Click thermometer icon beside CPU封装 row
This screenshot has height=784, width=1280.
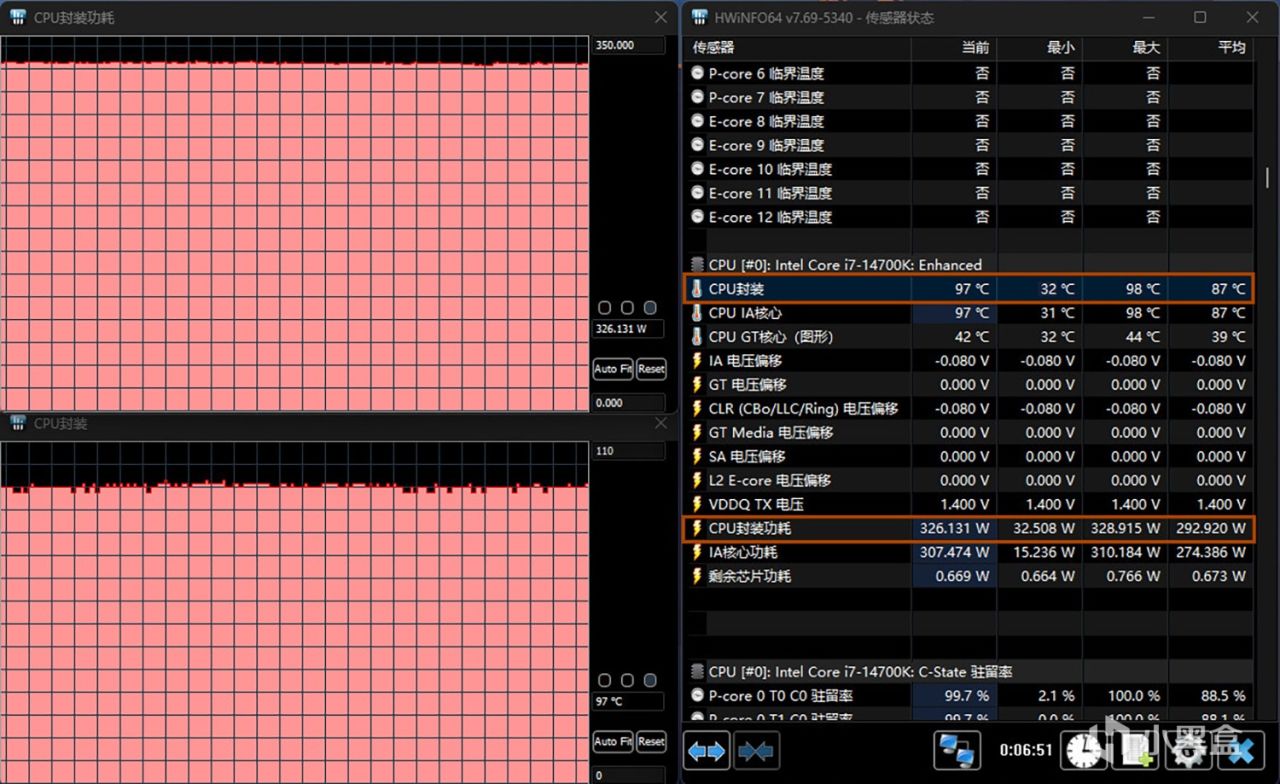pos(697,289)
